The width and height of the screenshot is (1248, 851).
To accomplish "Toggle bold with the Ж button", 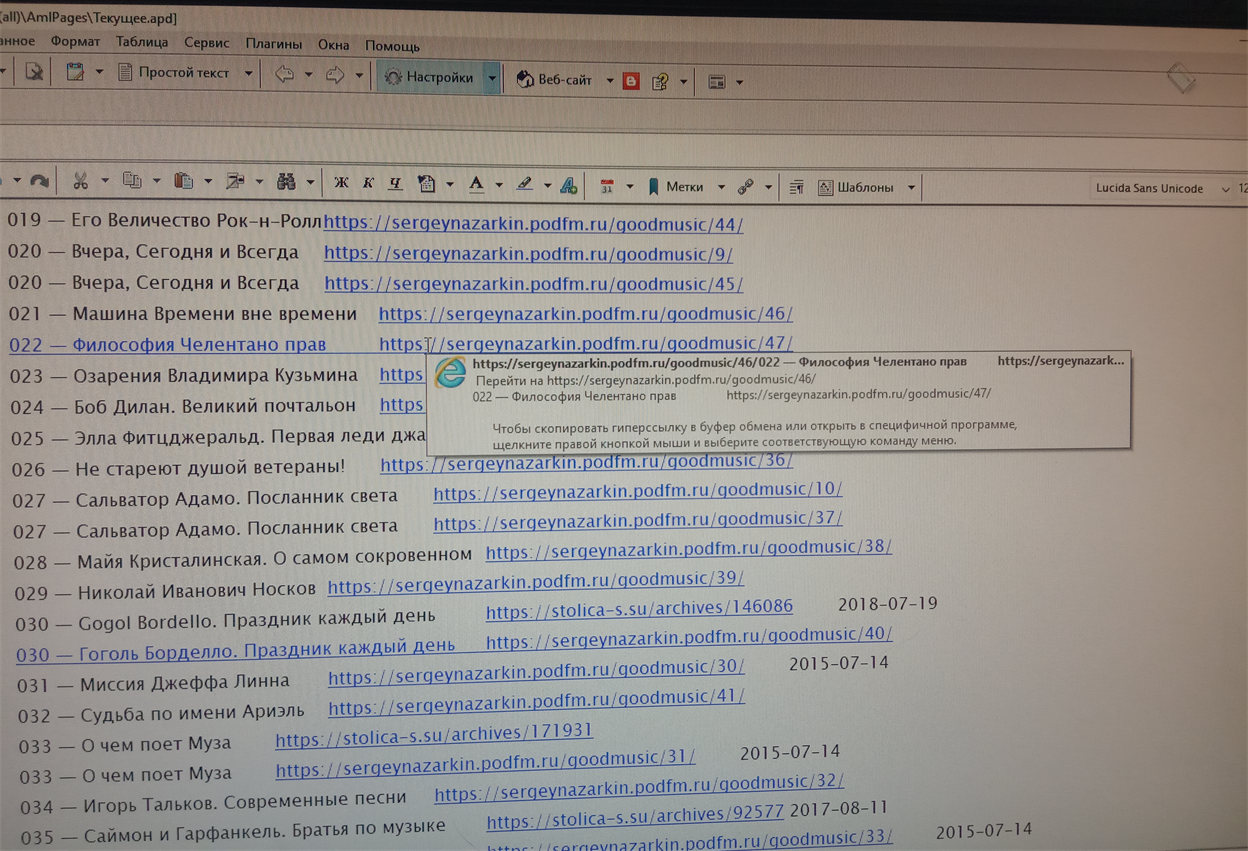I will (x=341, y=183).
